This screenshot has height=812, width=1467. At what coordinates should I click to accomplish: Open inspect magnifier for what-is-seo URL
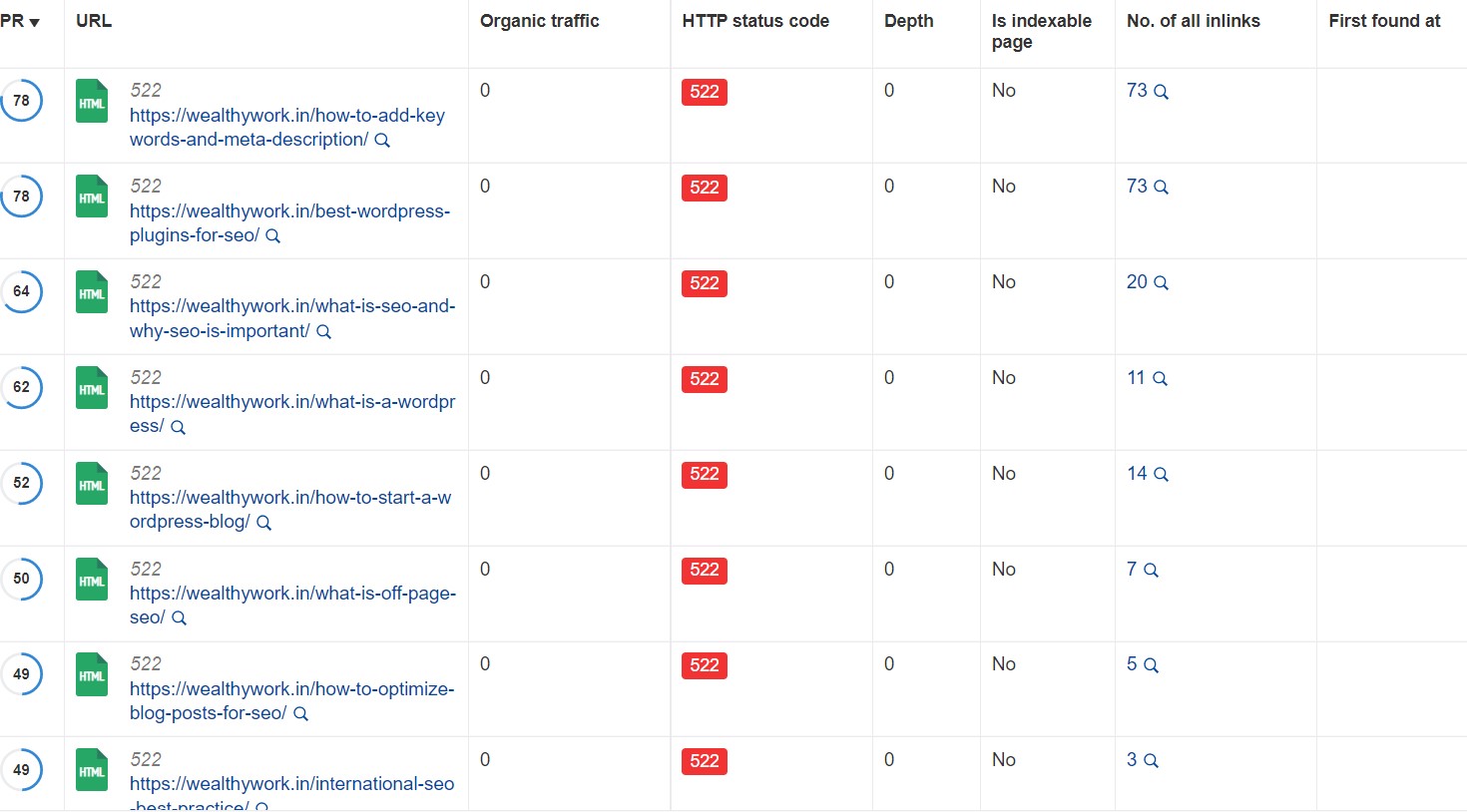323,332
